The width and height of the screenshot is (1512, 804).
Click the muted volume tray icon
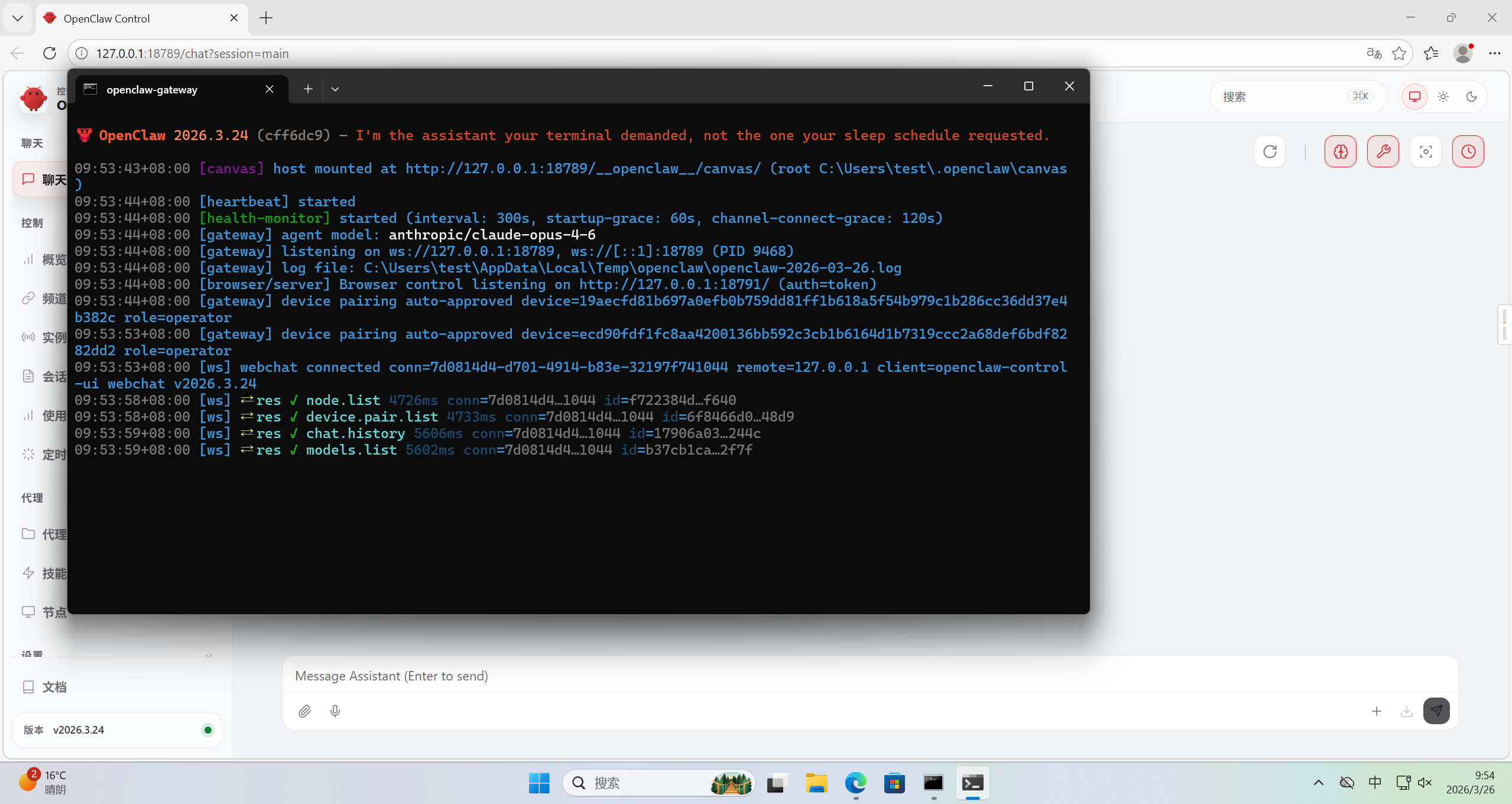1425,783
